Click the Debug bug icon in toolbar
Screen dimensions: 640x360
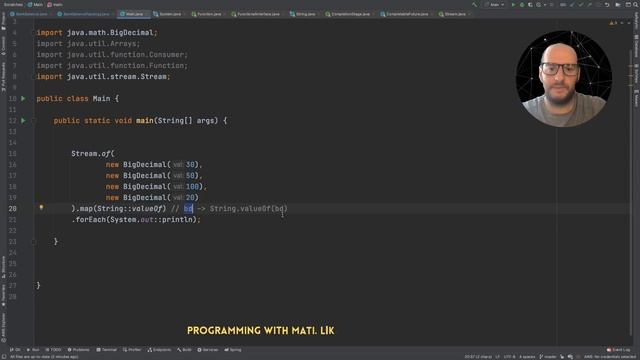(x=522, y=4)
